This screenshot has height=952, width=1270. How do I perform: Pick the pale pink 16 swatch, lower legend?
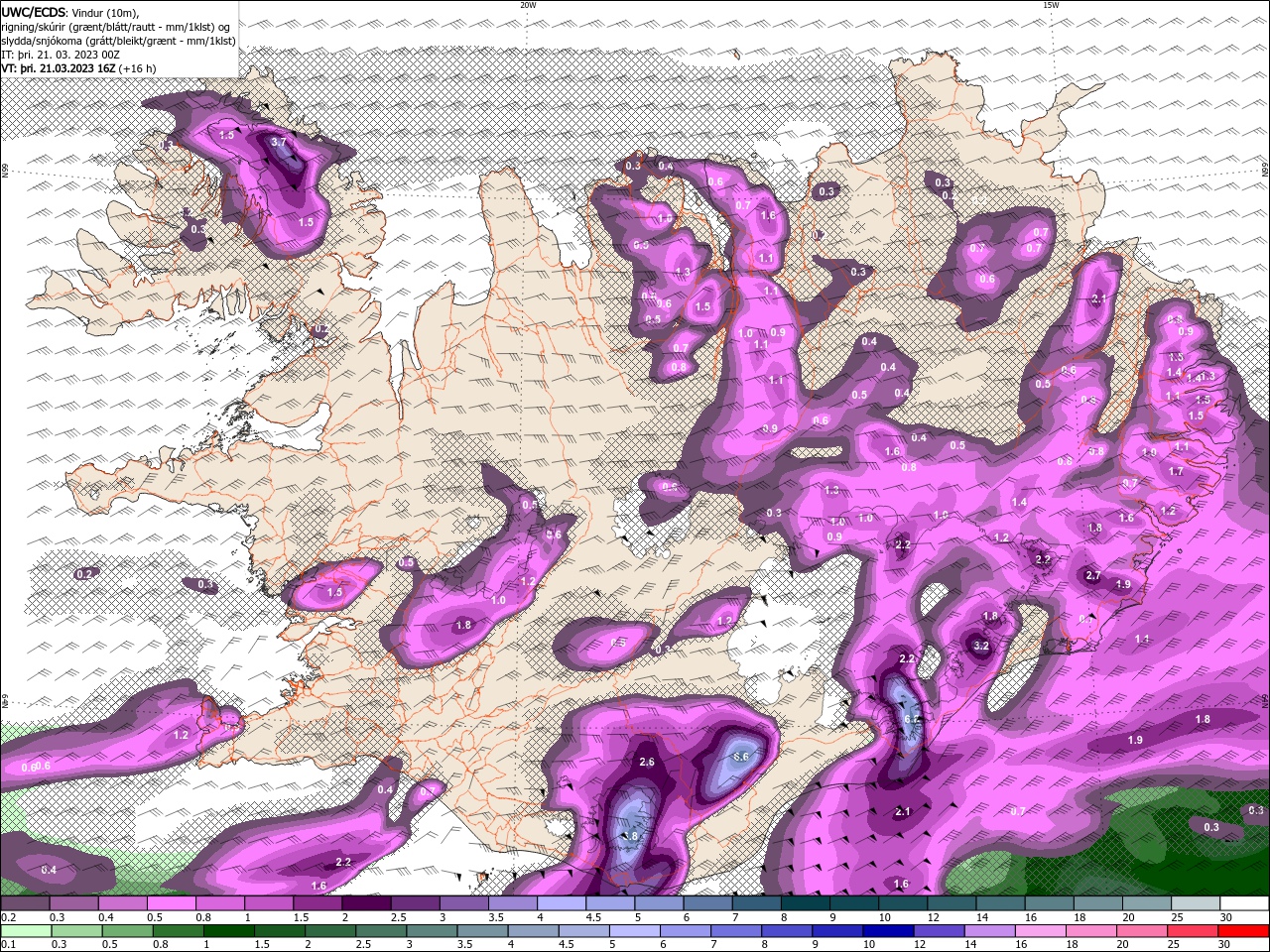pos(1040,931)
